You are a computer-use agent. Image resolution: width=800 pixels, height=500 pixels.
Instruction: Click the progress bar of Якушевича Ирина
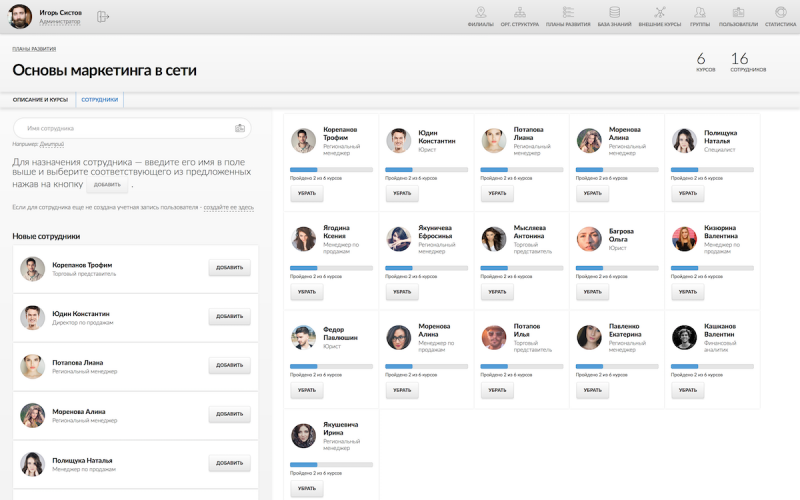330,465
